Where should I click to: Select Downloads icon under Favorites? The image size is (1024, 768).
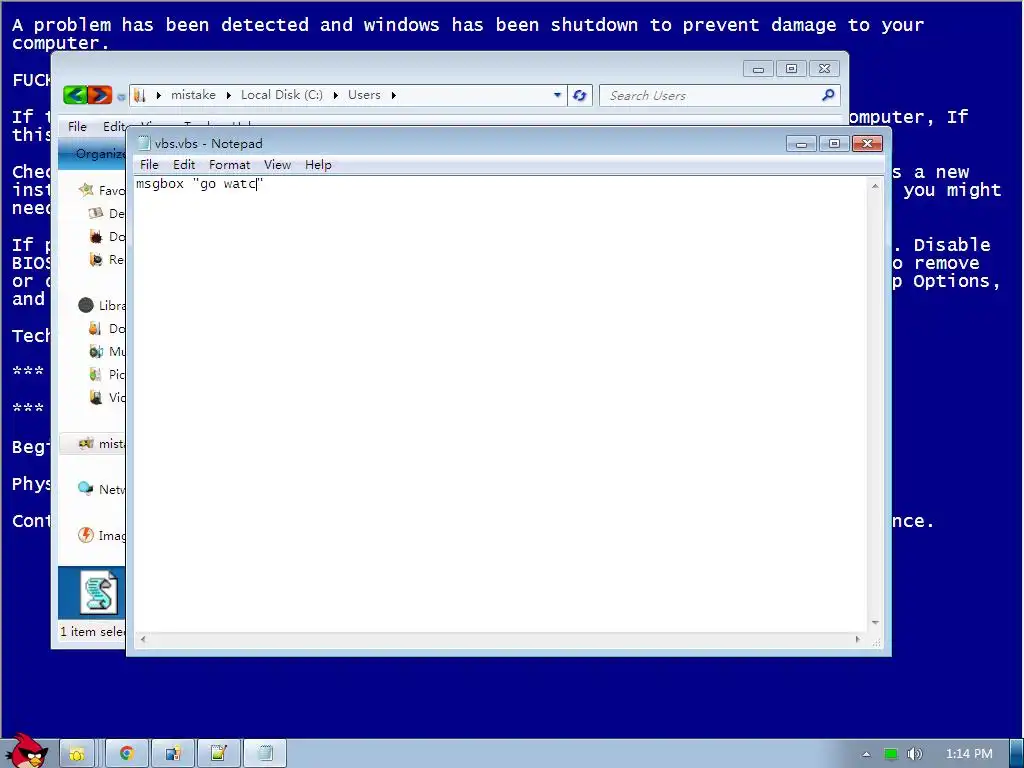(96, 236)
